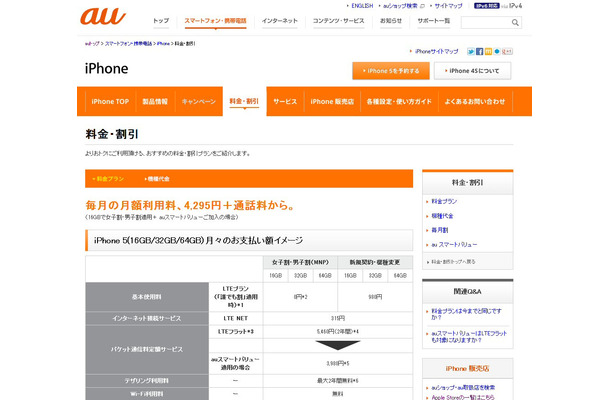The width and height of the screenshot is (610, 400).
Task: Click the search magnifier icon
Action: pyautogui.click(x=515, y=23)
